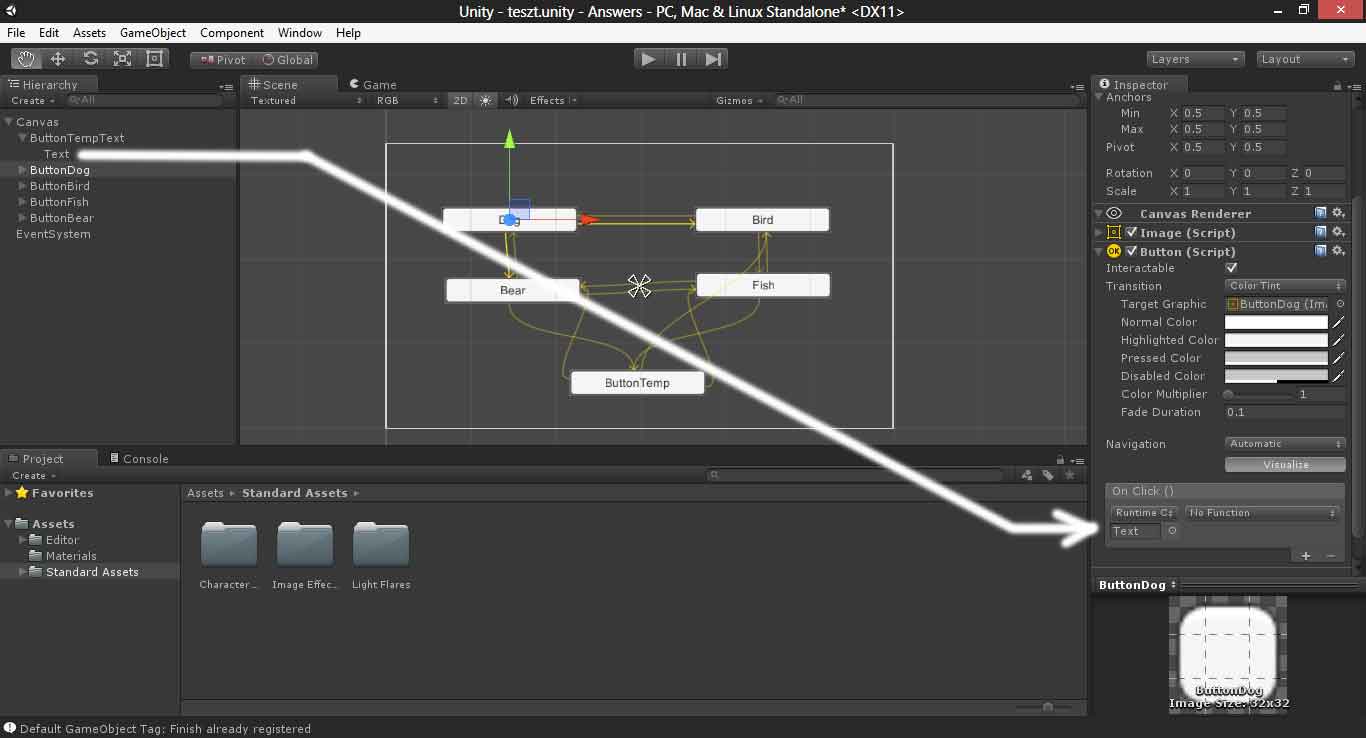
Task: Switch to the Console tab
Action: pyautogui.click(x=138, y=459)
